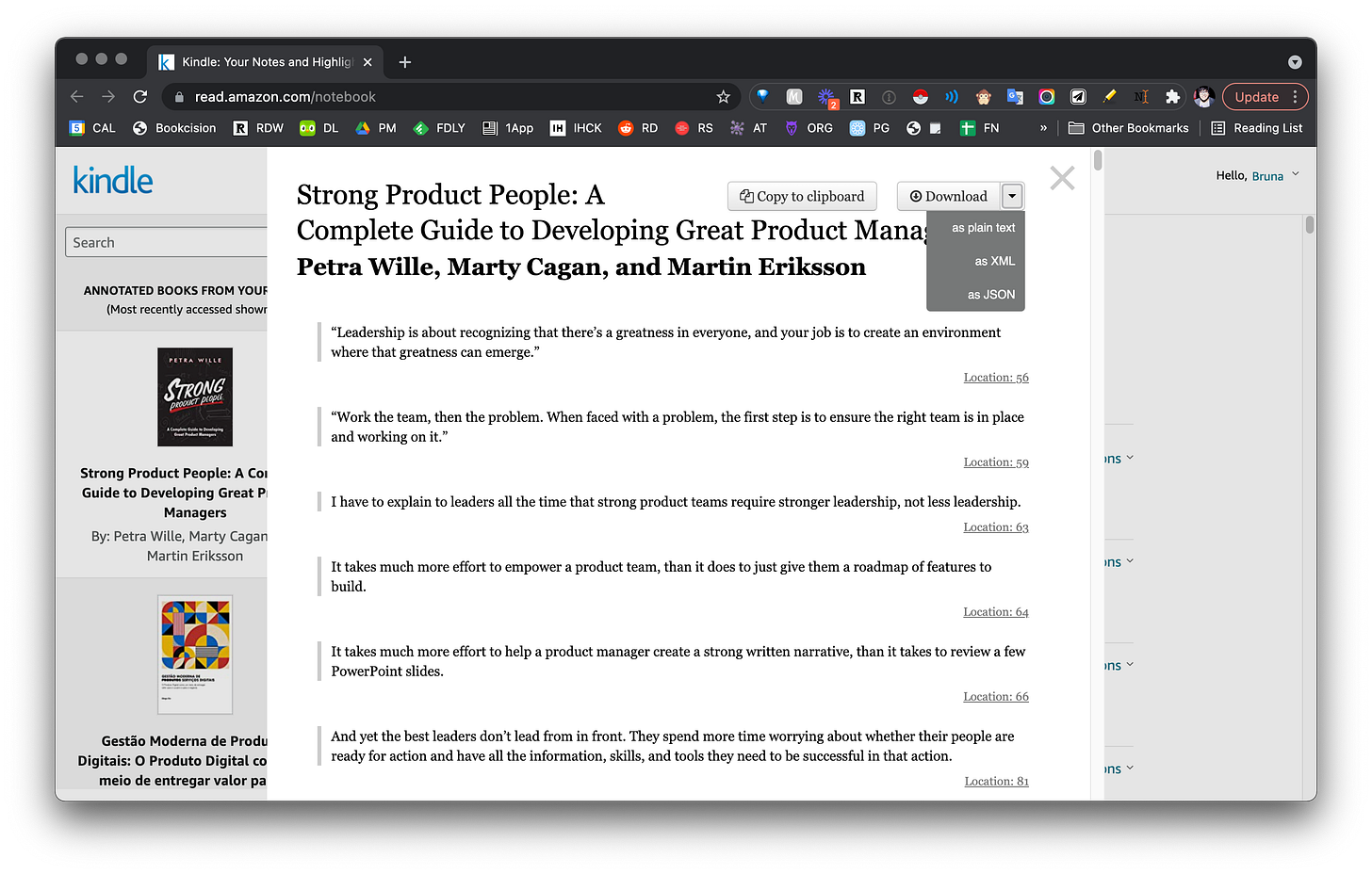Viewport: 1372px width, 874px height.
Task: Open the RS bookmark
Action: tap(694, 128)
